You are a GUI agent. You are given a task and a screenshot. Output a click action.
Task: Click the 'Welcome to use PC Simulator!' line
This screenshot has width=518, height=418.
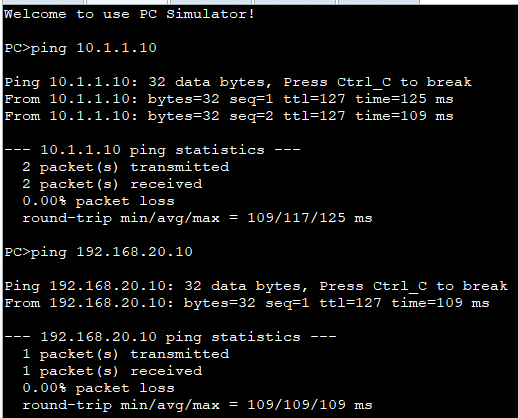tap(129, 14)
